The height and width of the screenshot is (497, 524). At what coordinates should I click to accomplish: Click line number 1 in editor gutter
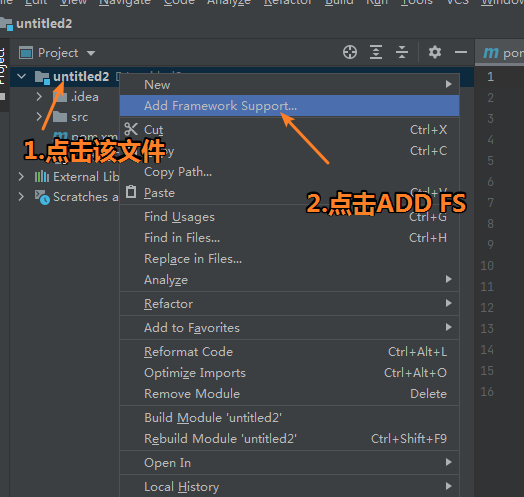(x=490, y=77)
